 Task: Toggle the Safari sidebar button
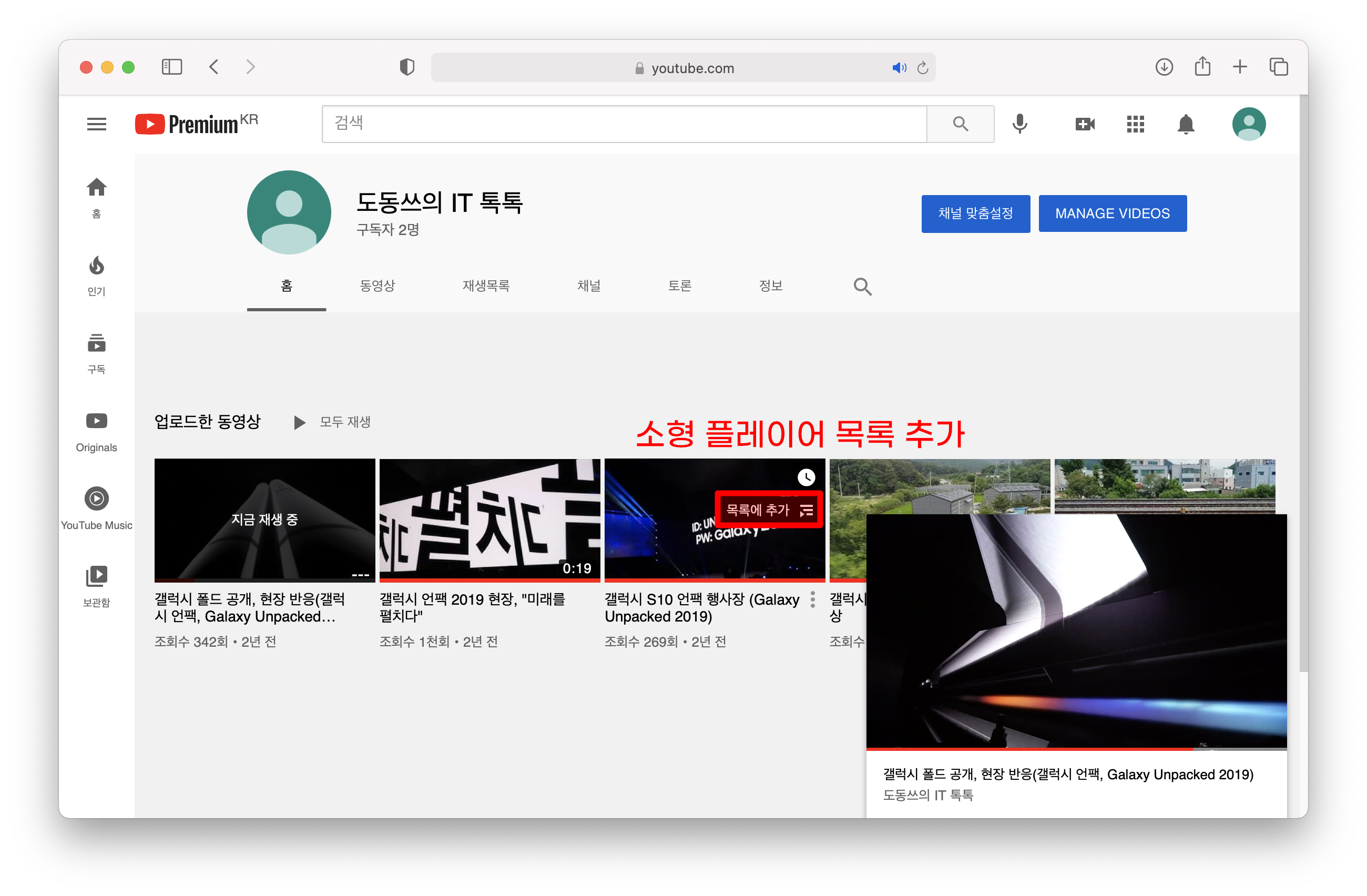tap(172, 67)
